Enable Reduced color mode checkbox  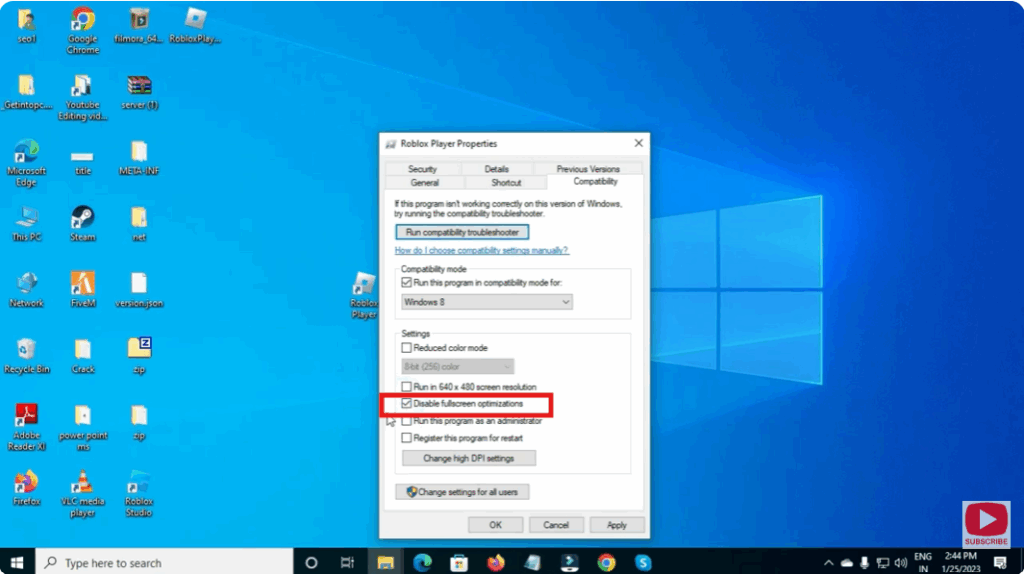pyautogui.click(x=406, y=348)
